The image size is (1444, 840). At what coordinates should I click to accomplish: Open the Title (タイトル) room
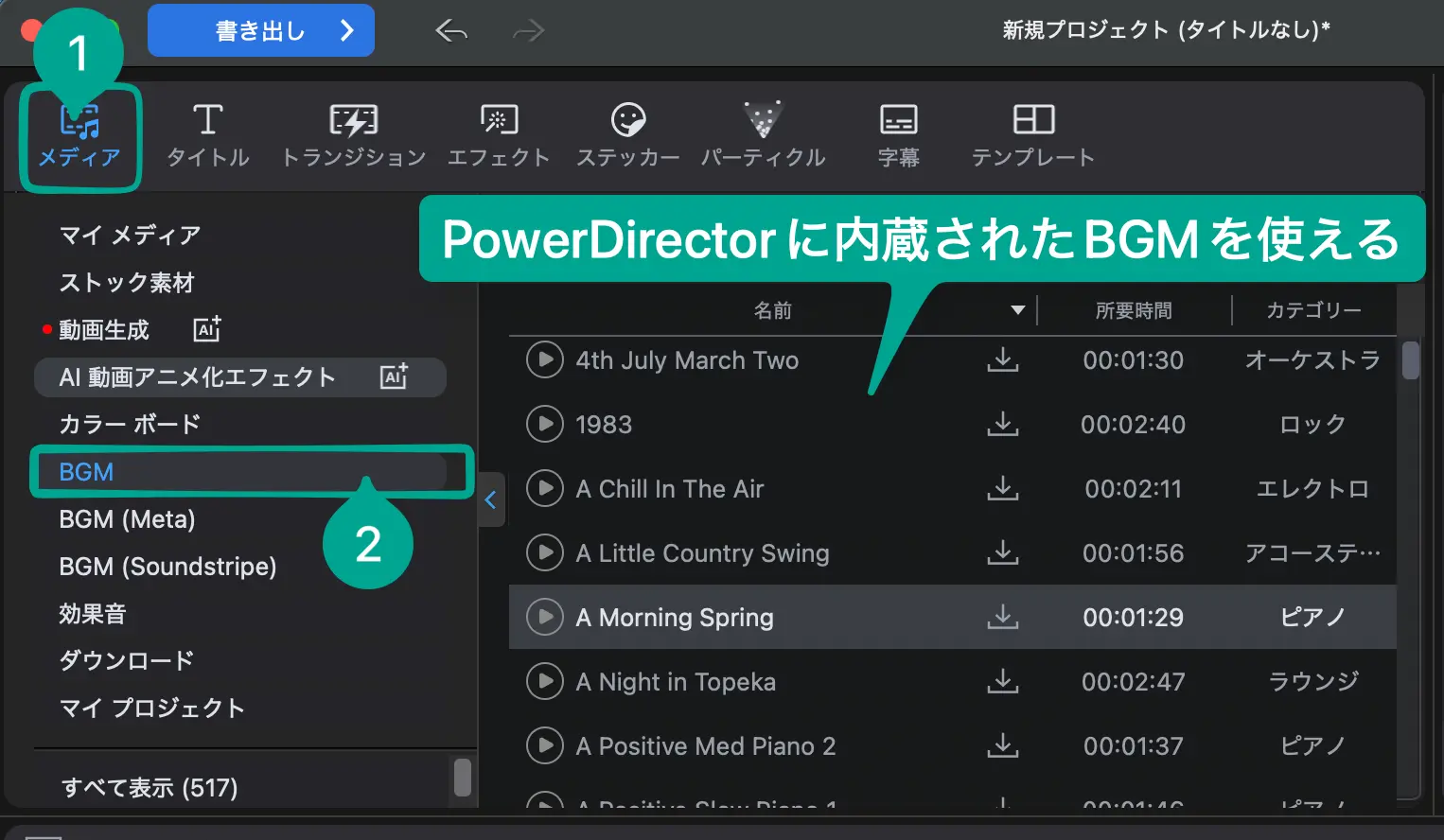(208, 135)
